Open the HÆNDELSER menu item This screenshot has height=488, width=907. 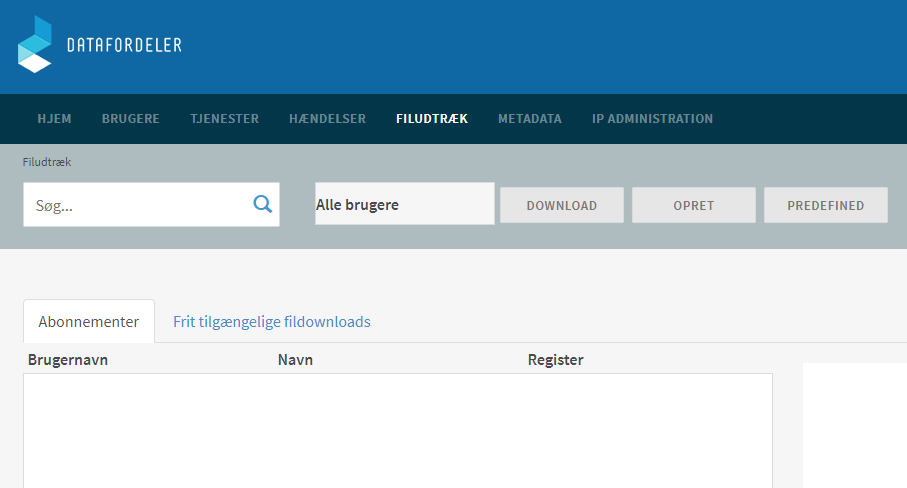point(327,119)
